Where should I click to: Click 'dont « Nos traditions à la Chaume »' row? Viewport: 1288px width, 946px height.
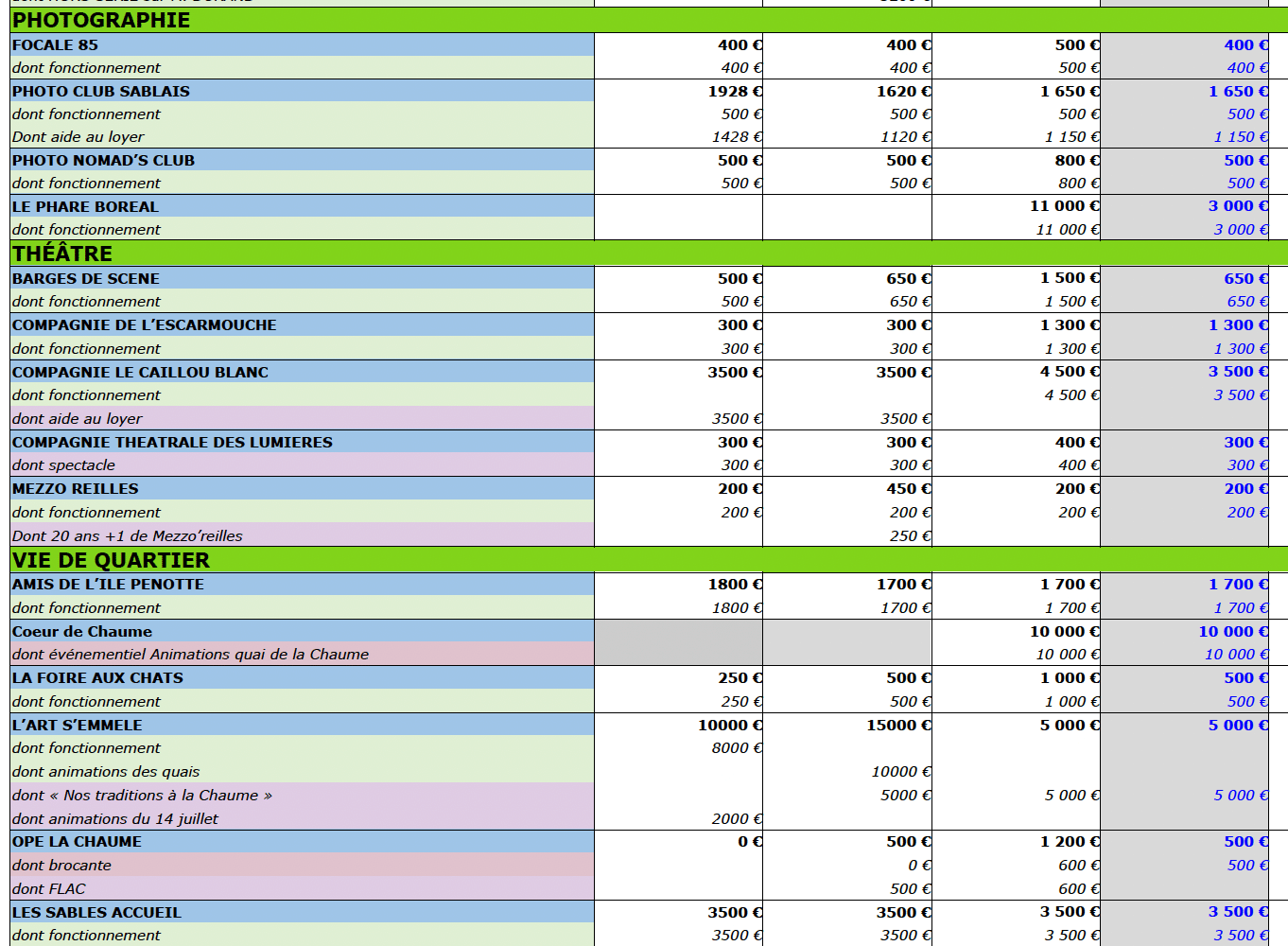tap(142, 795)
